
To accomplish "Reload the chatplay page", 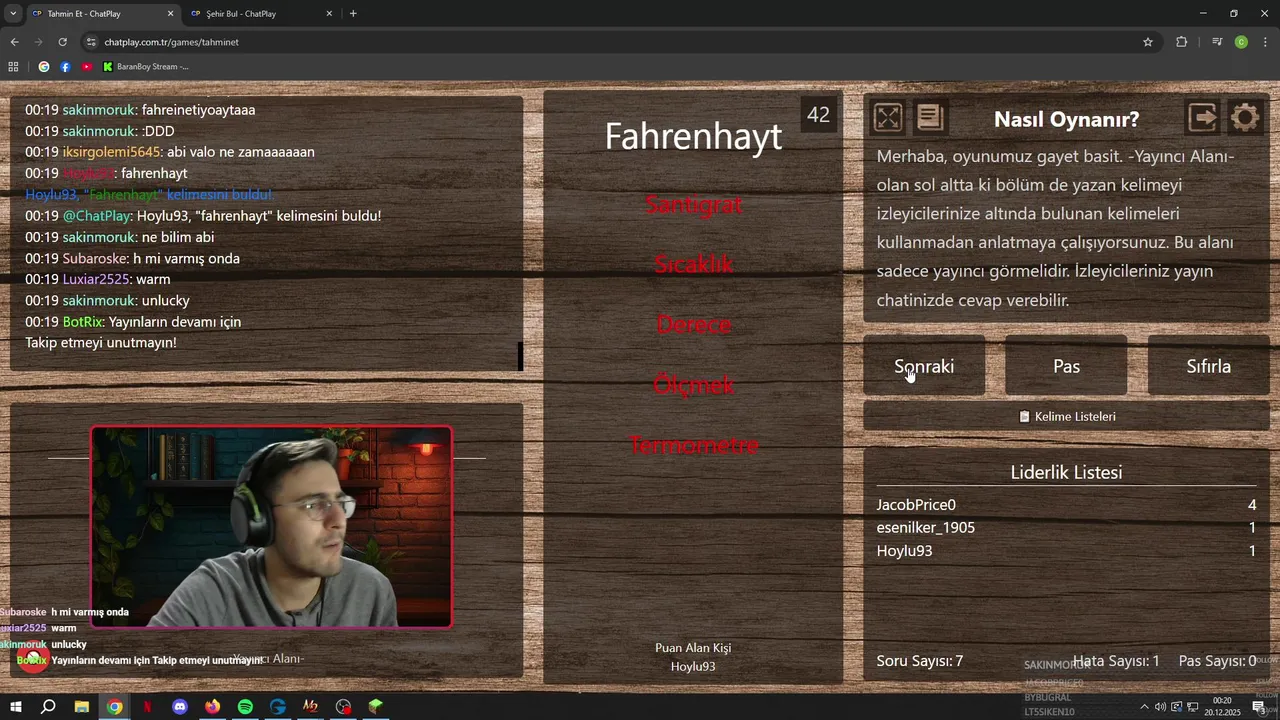I will click(62, 42).
